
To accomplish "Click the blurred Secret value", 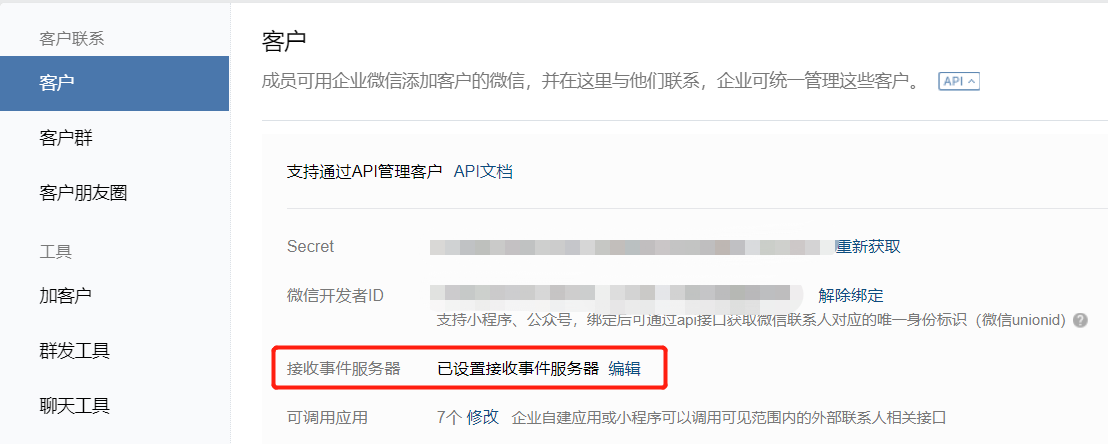I will [632, 247].
